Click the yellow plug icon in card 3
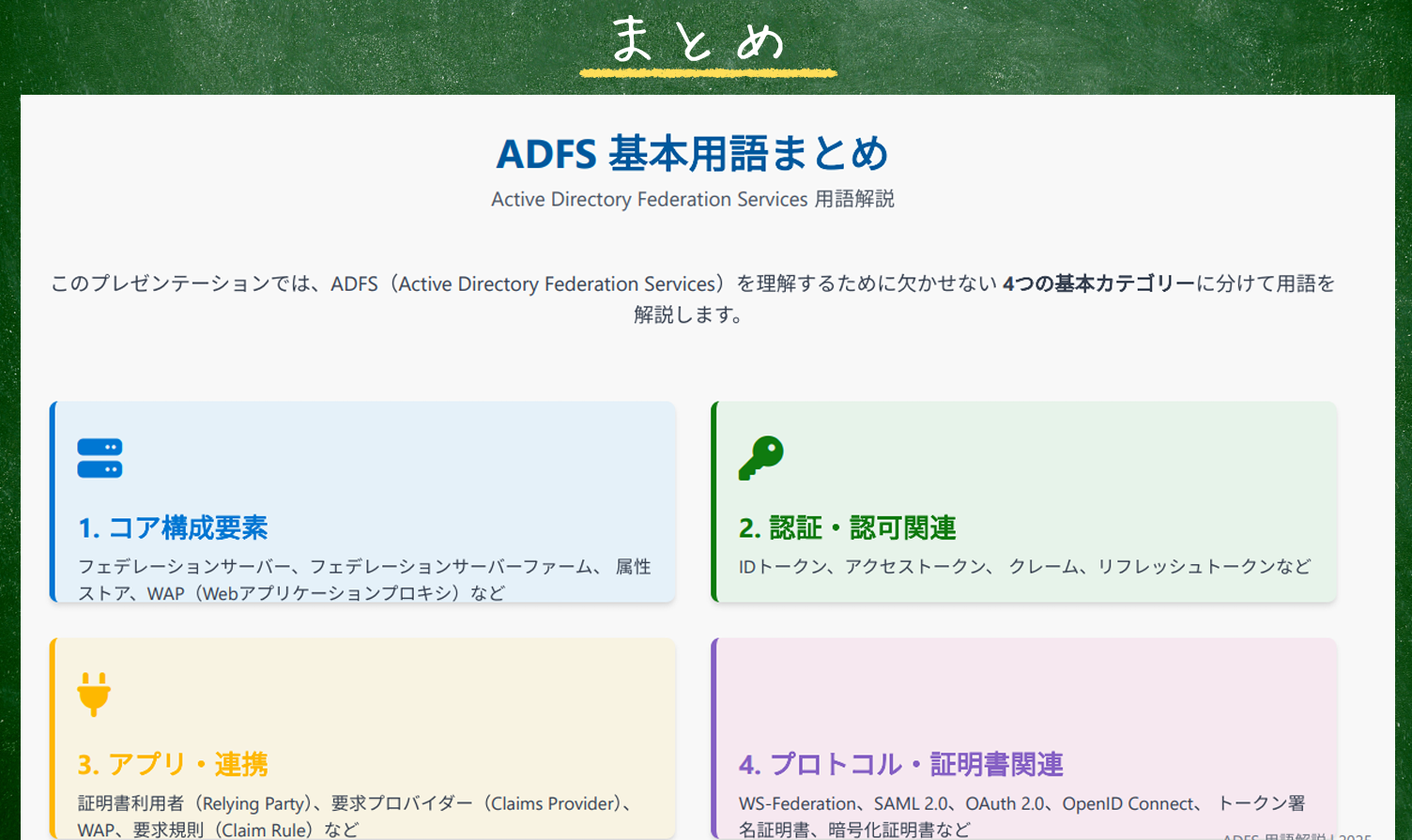Viewport: 1412px width, 840px height. (94, 695)
